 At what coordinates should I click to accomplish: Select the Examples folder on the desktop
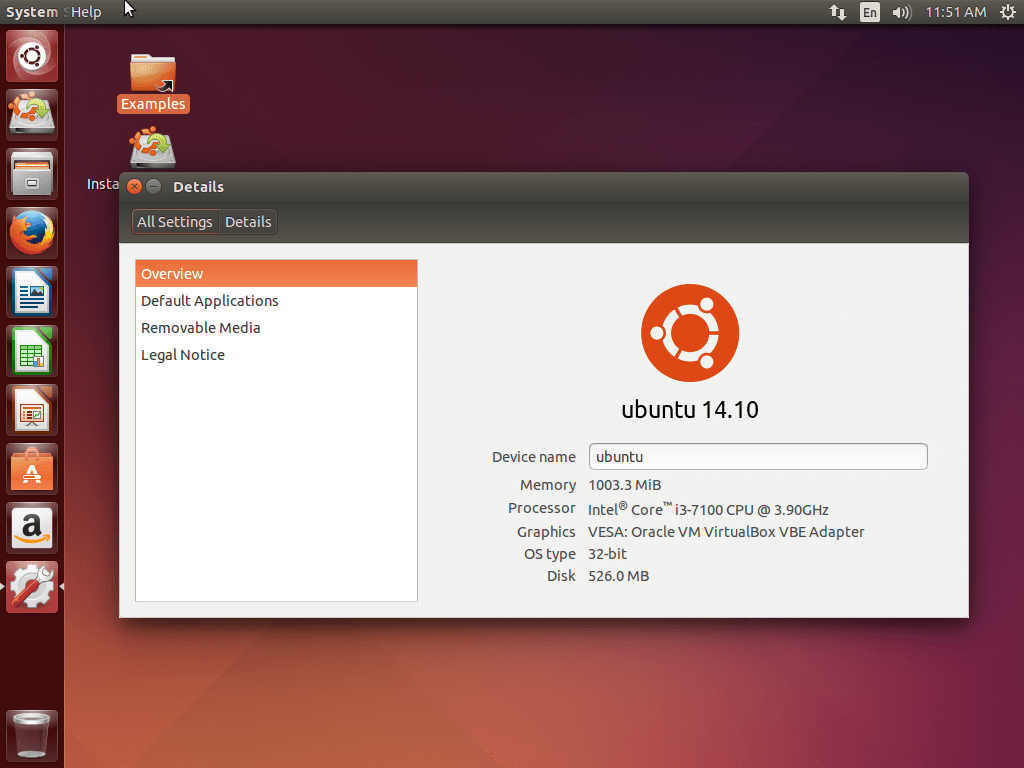click(x=153, y=83)
